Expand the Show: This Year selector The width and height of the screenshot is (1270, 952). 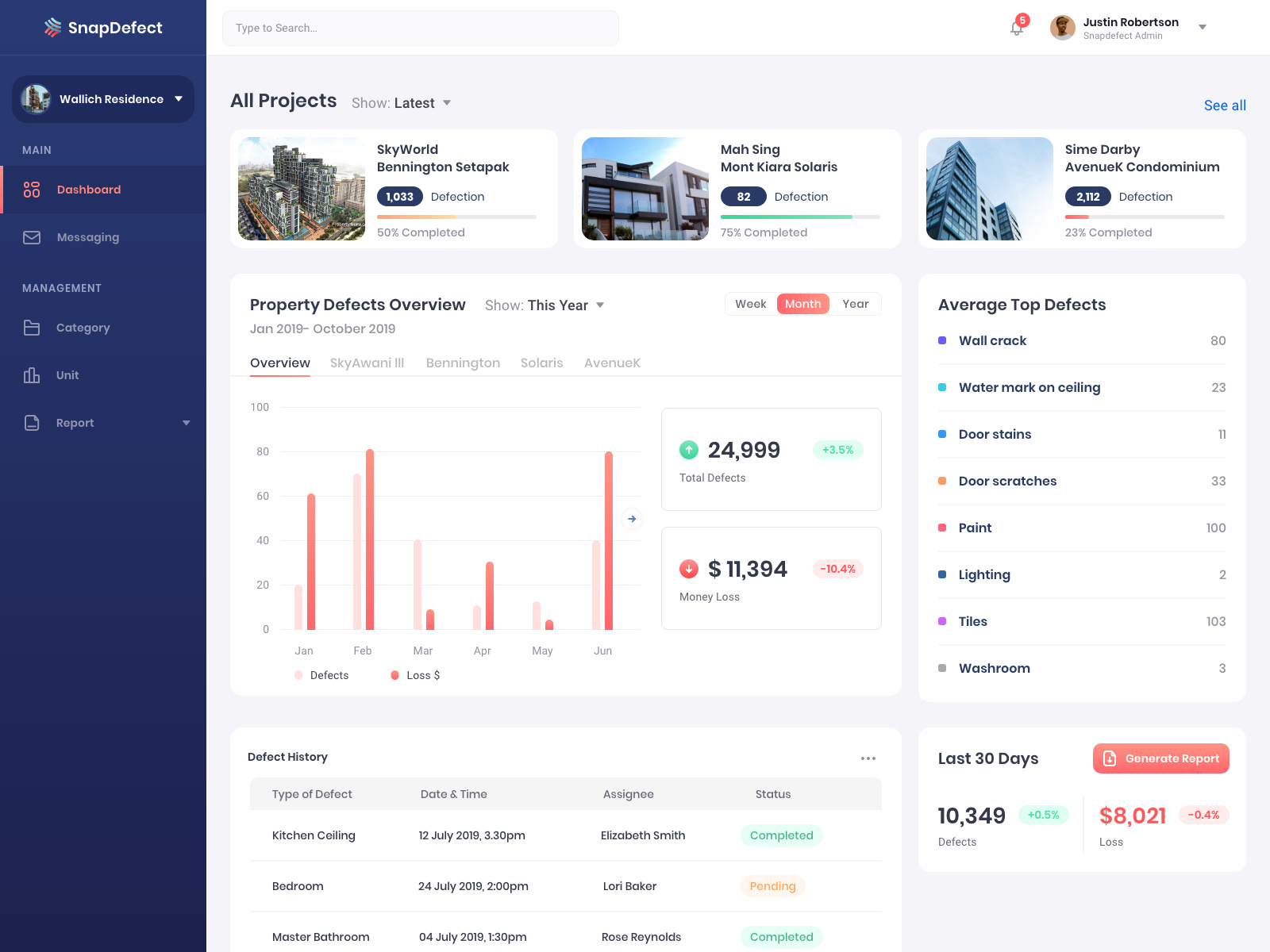click(x=545, y=305)
